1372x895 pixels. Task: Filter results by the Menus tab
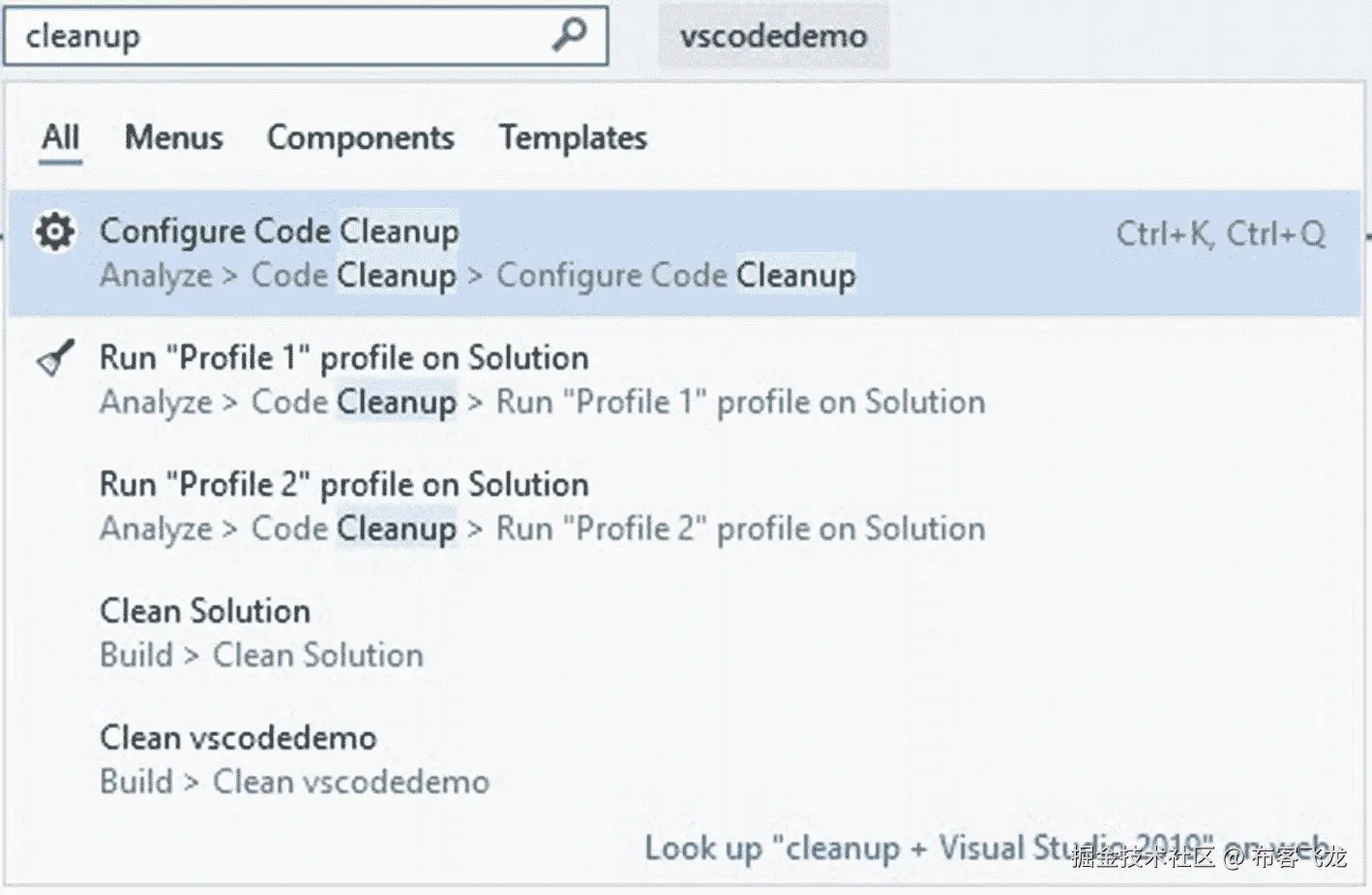click(174, 137)
